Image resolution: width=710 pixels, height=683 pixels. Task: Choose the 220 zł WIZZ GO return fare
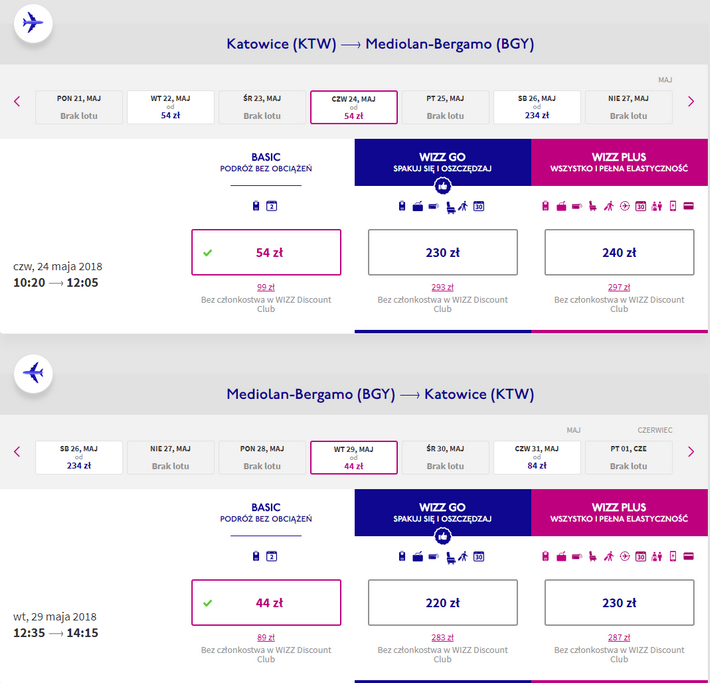pos(442,602)
